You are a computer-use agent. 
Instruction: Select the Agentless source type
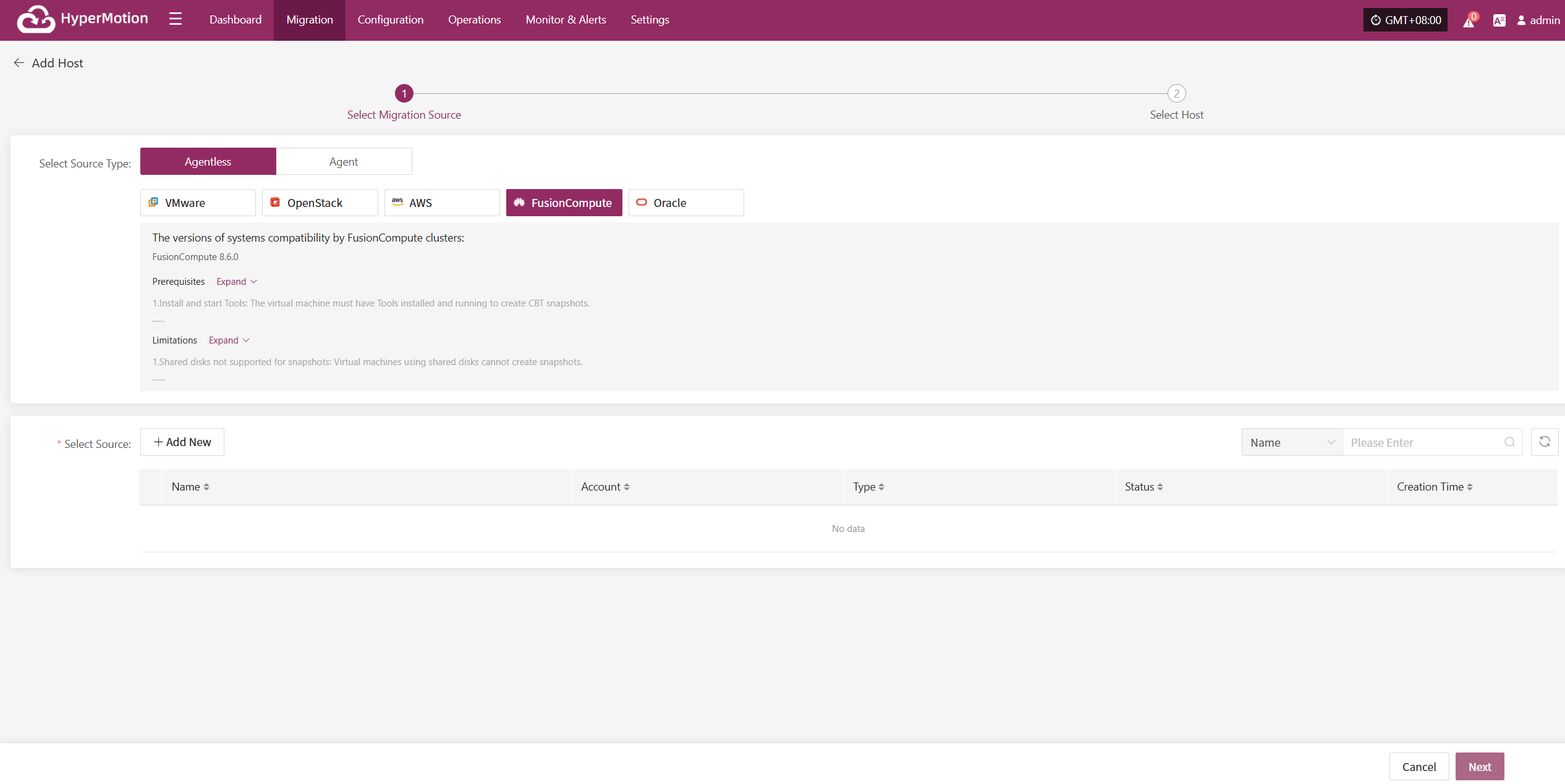pos(208,162)
